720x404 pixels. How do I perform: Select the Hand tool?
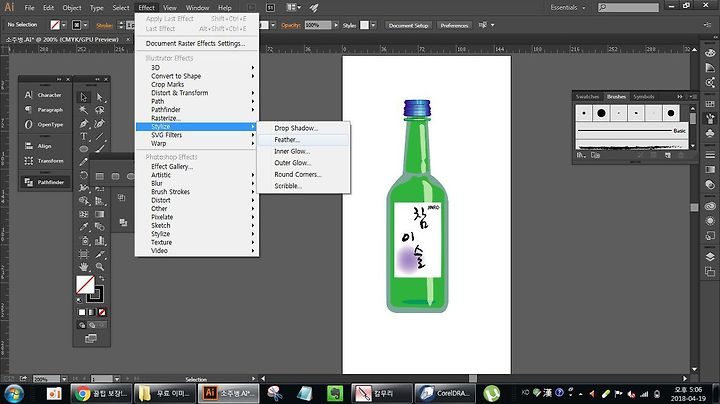click(84, 266)
